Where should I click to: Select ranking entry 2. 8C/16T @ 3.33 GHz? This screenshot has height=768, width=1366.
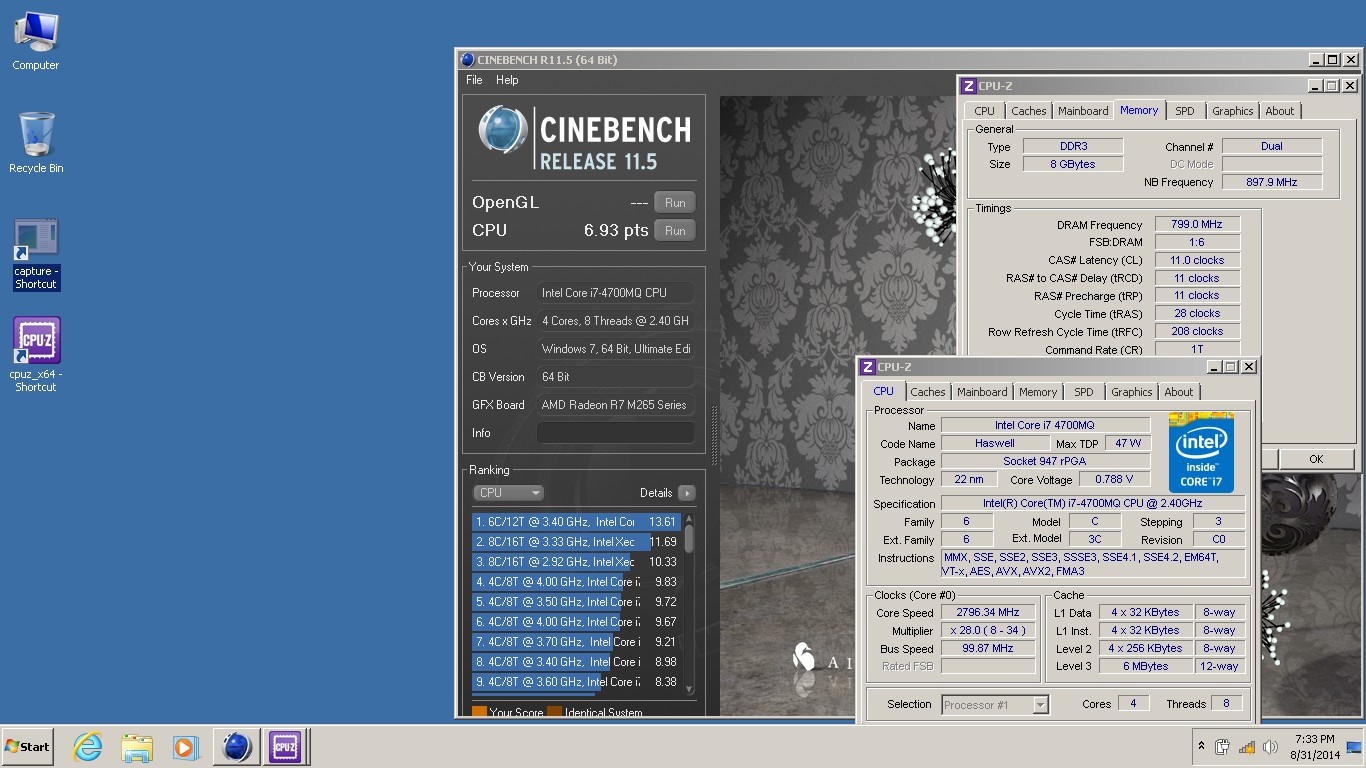577,542
